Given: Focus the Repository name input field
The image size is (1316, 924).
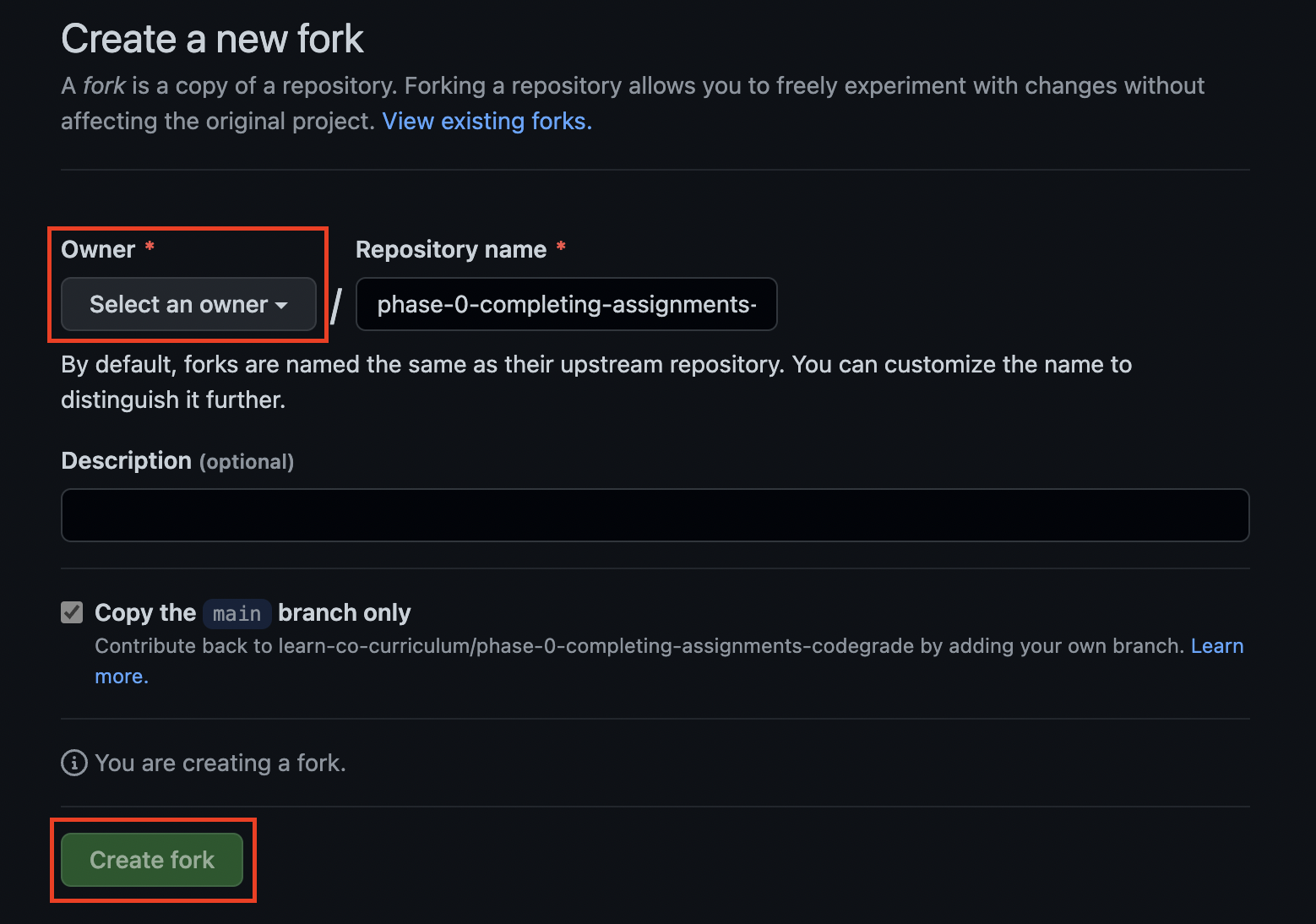Looking at the screenshot, I should click(566, 304).
